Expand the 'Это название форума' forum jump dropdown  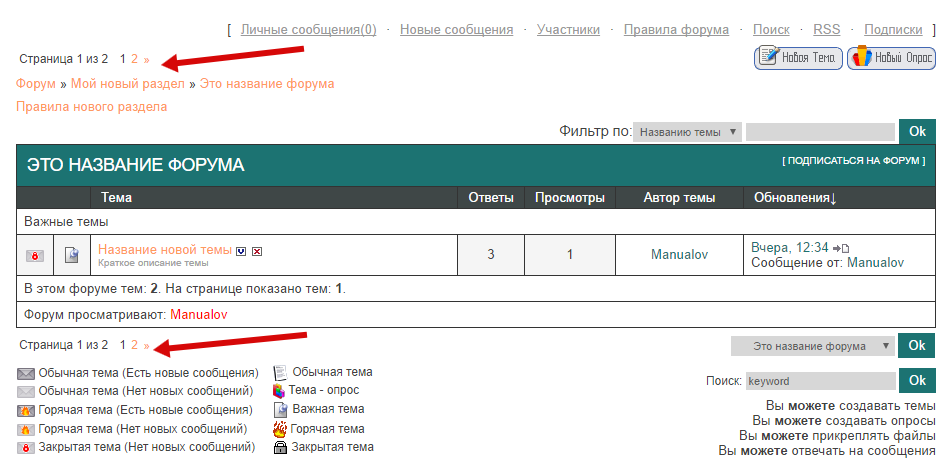812,346
